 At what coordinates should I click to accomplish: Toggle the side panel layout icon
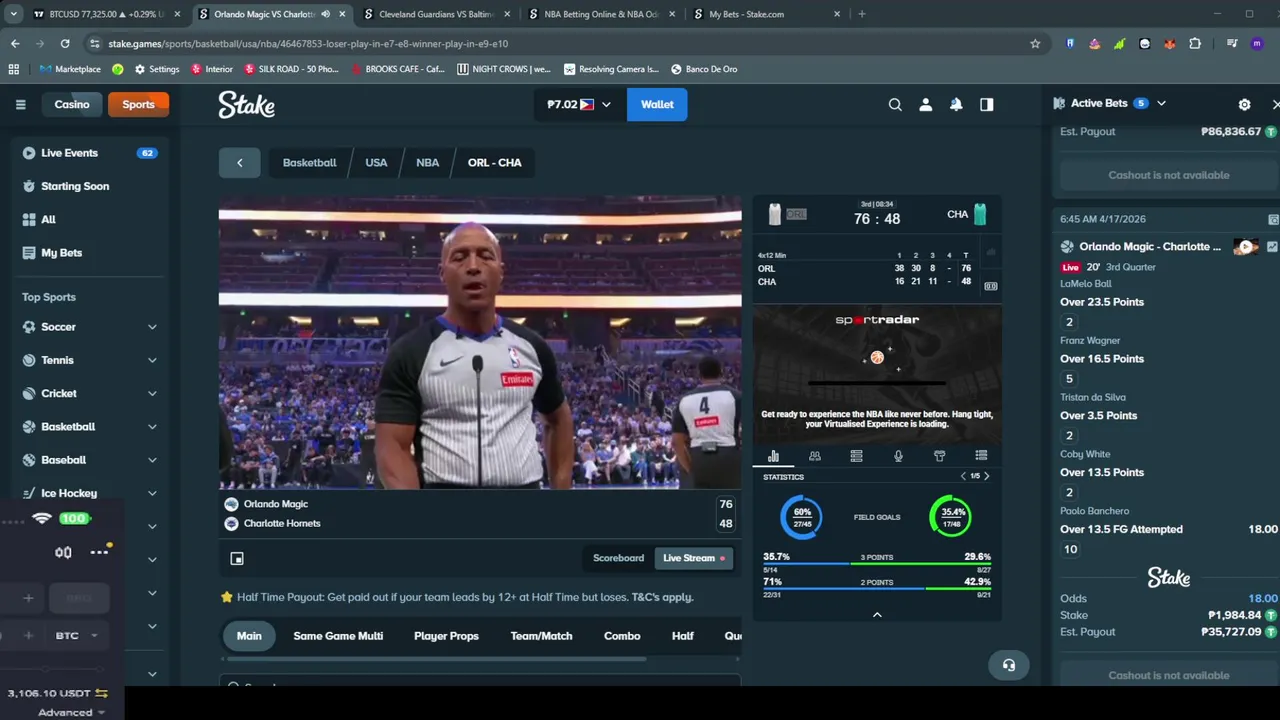[x=987, y=104]
